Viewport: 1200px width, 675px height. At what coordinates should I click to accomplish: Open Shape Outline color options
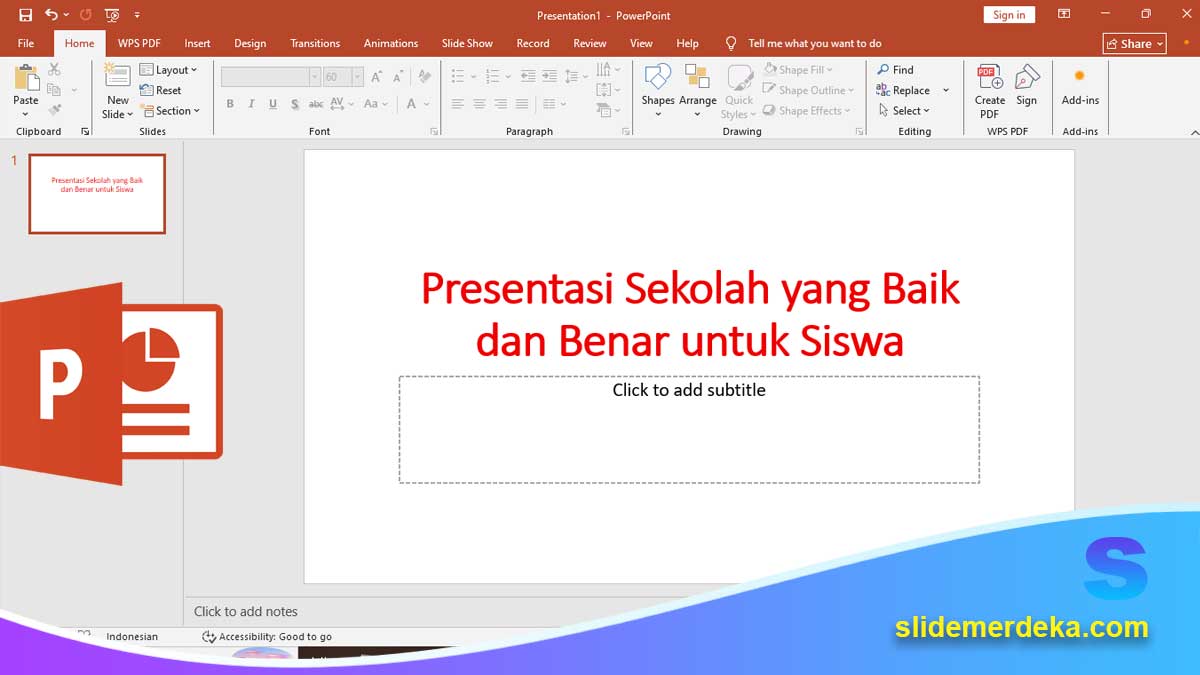809,90
